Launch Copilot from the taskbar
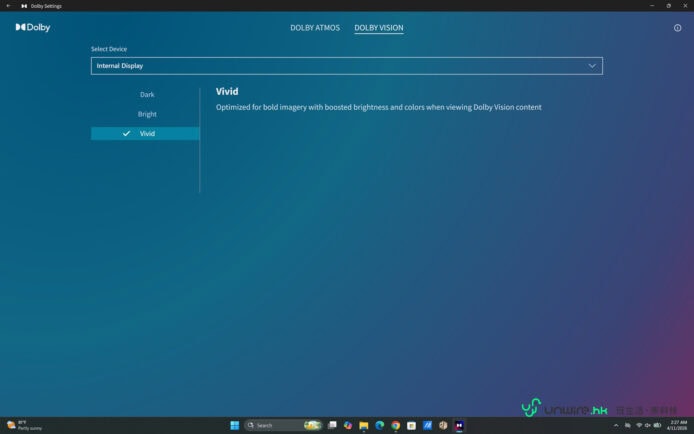The height and width of the screenshot is (434, 694). [x=348, y=426]
